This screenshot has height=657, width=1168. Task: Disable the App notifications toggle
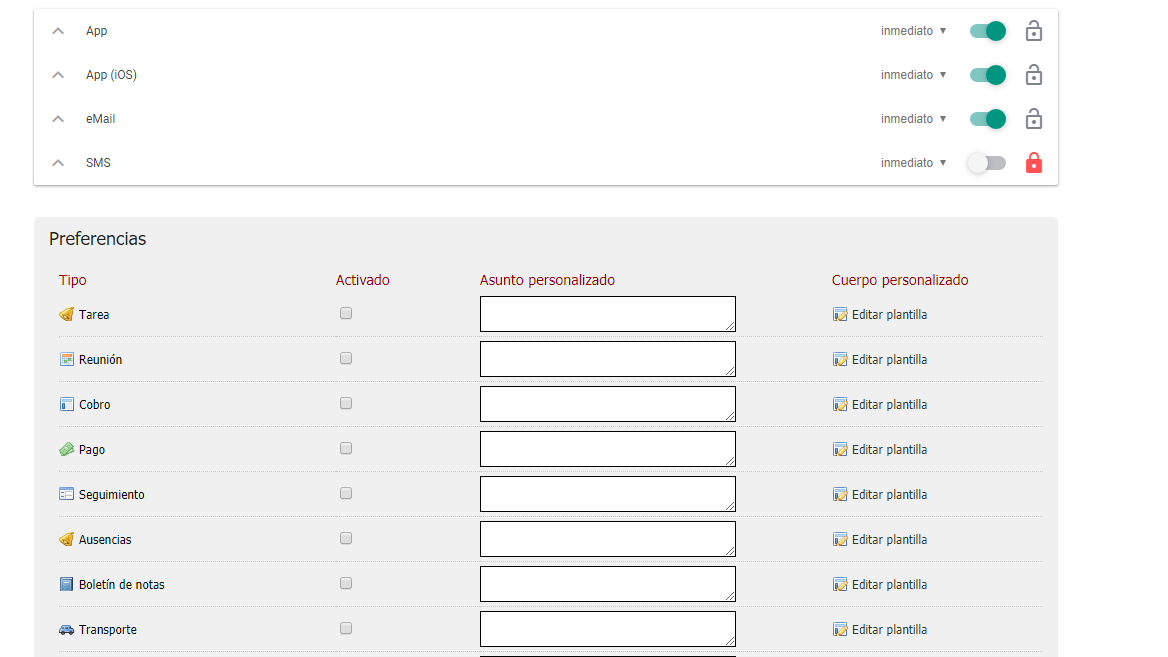coord(988,31)
